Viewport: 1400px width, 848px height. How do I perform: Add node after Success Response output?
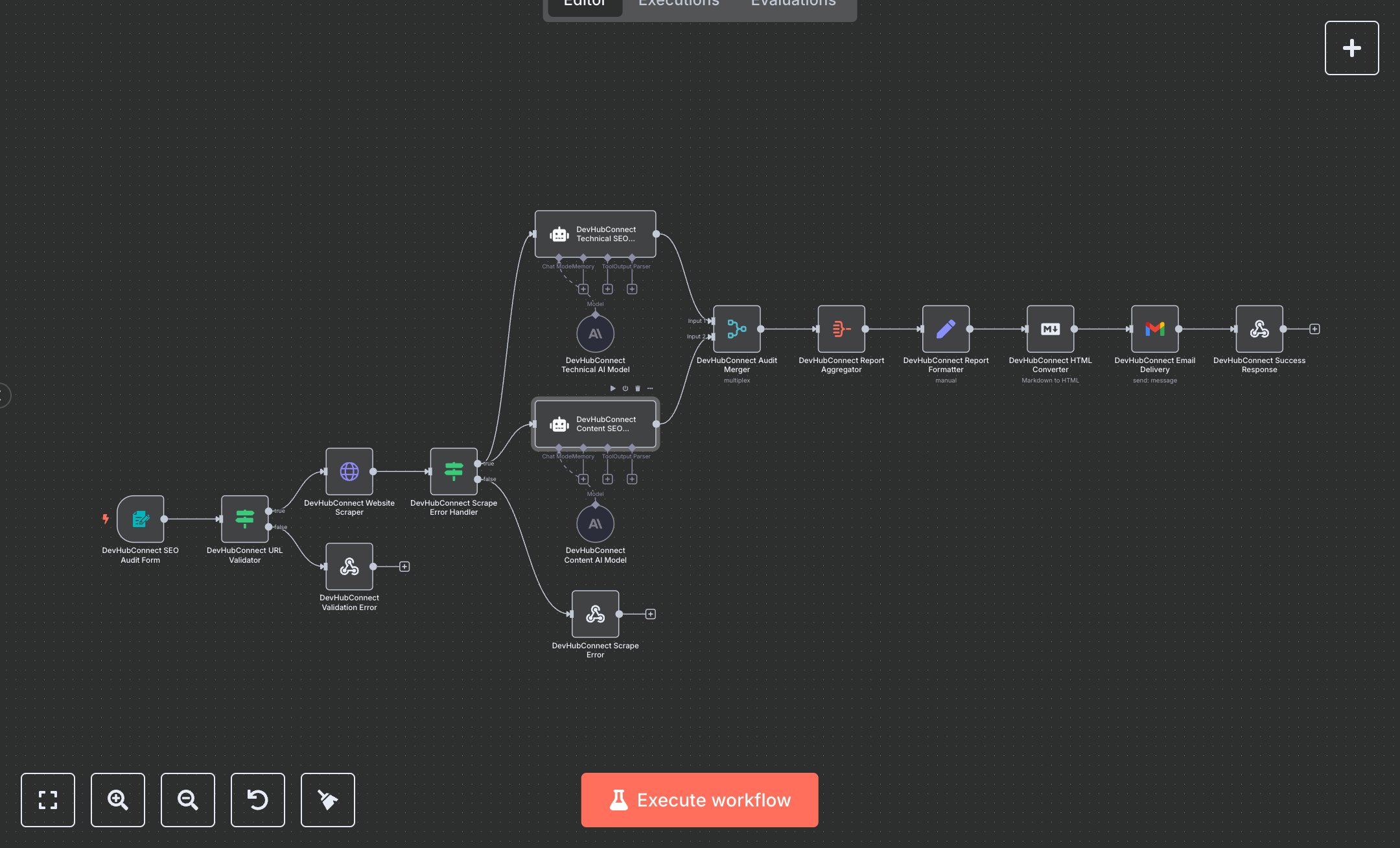click(x=1314, y=329)
